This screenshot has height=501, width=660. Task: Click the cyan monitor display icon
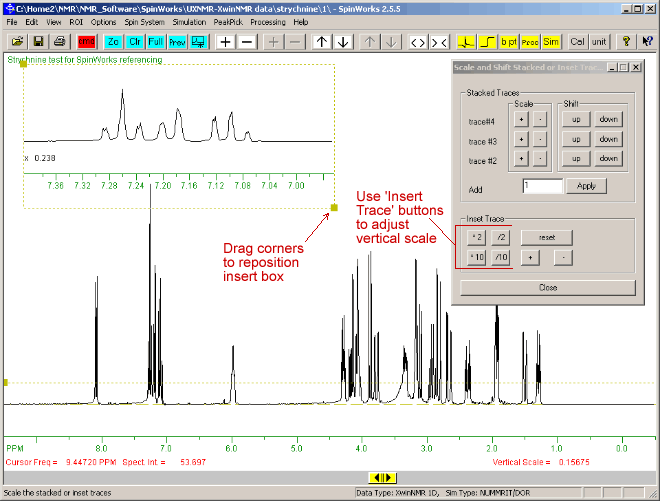(198, 42)
